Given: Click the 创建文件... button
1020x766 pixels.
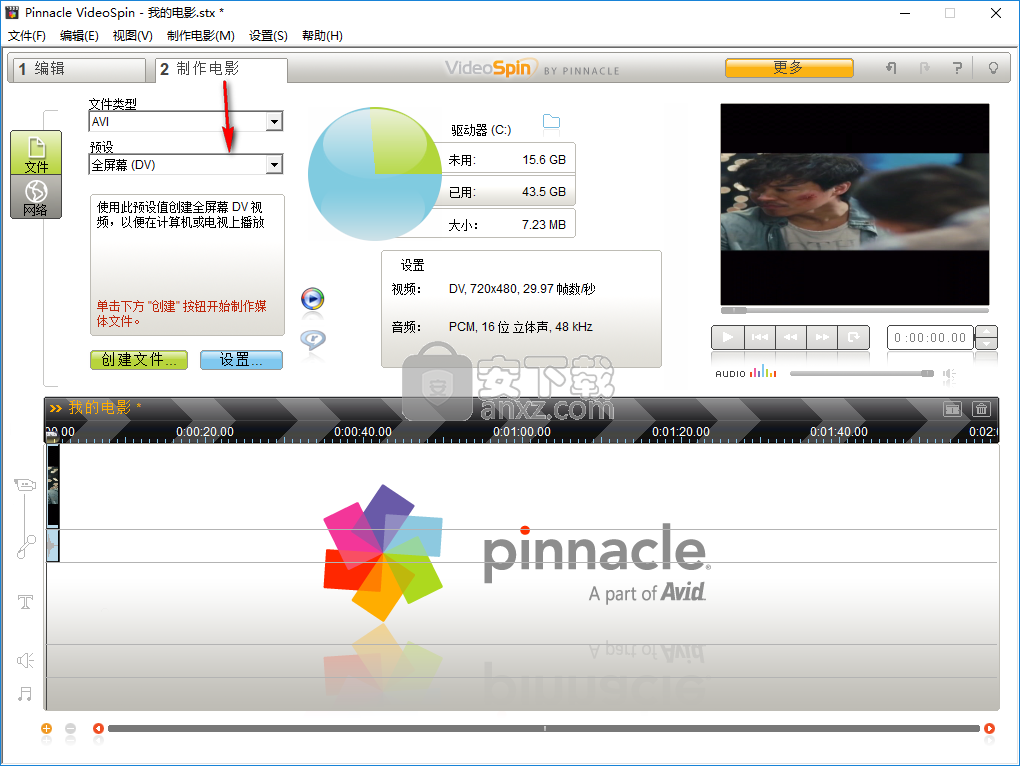Looking at the screenshot, I should 139,360.
